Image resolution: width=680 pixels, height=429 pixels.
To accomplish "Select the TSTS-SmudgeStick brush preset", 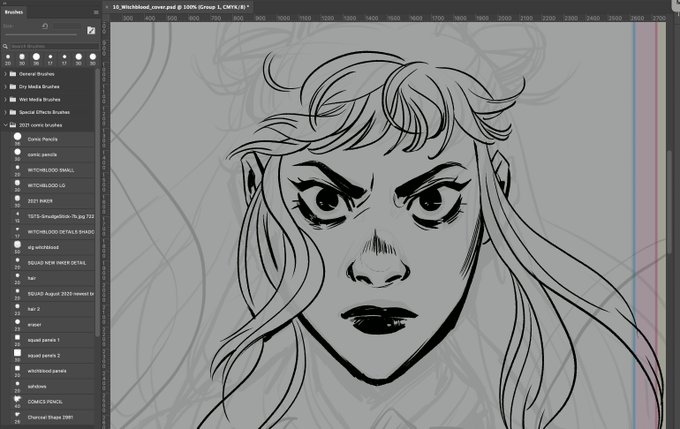I will coord(51,216).
